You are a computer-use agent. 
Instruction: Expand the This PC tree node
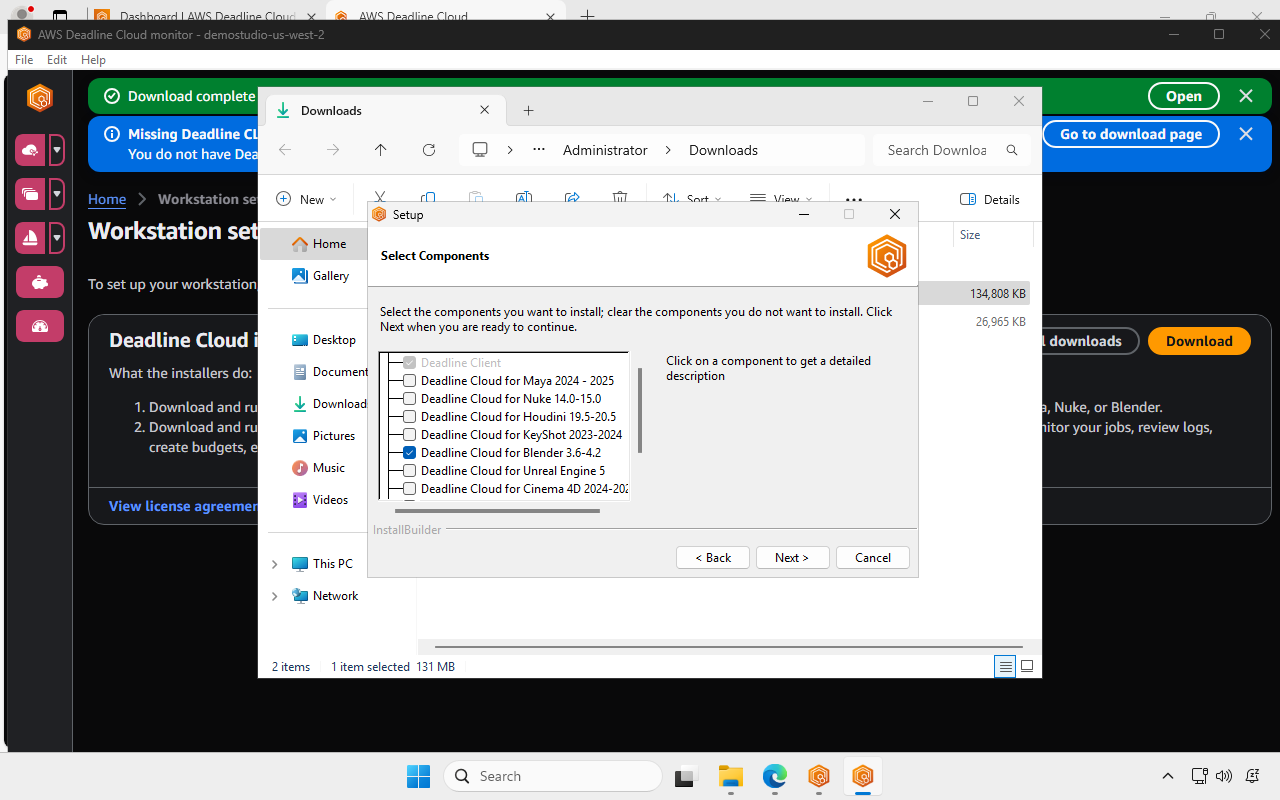tap(274, 563)
